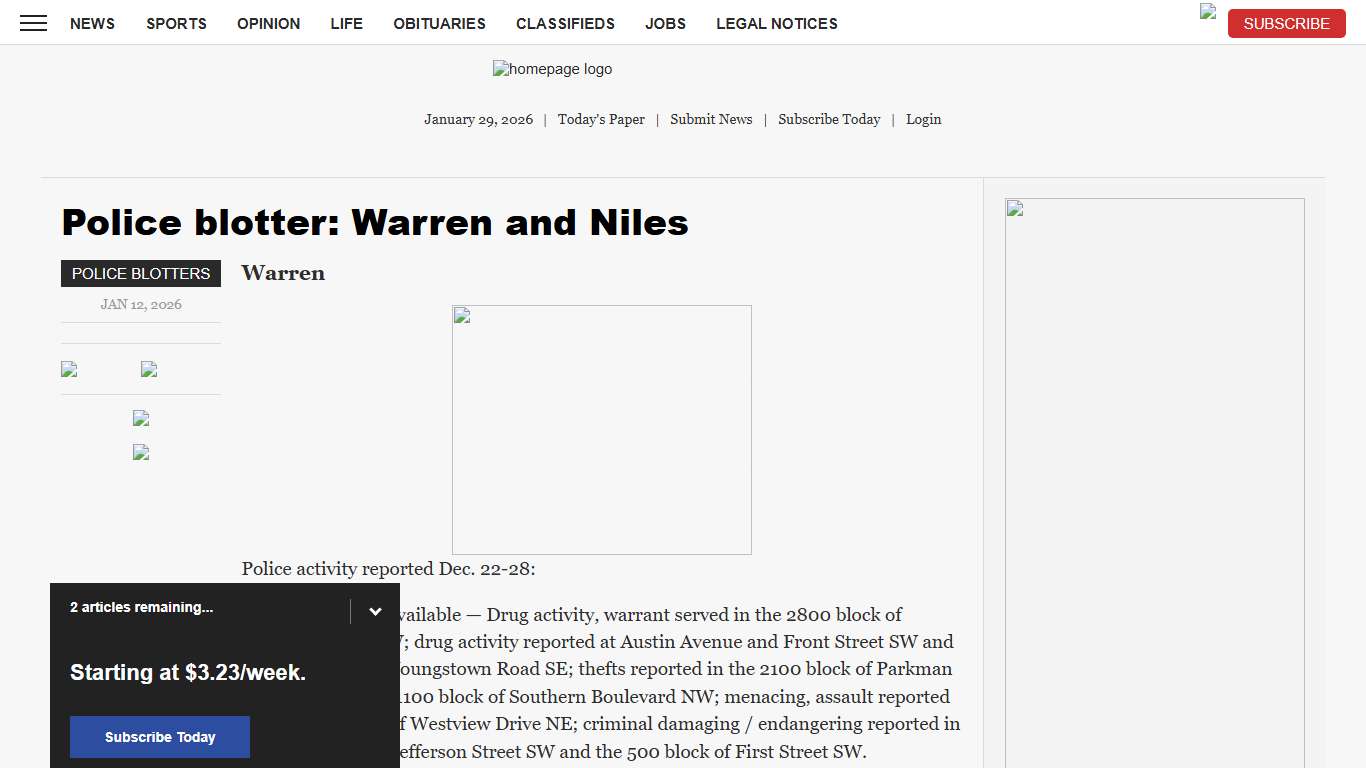This screenshot has height=768, width=1366.
Task: Click the second share icon under the date
Action: point(149,369)
